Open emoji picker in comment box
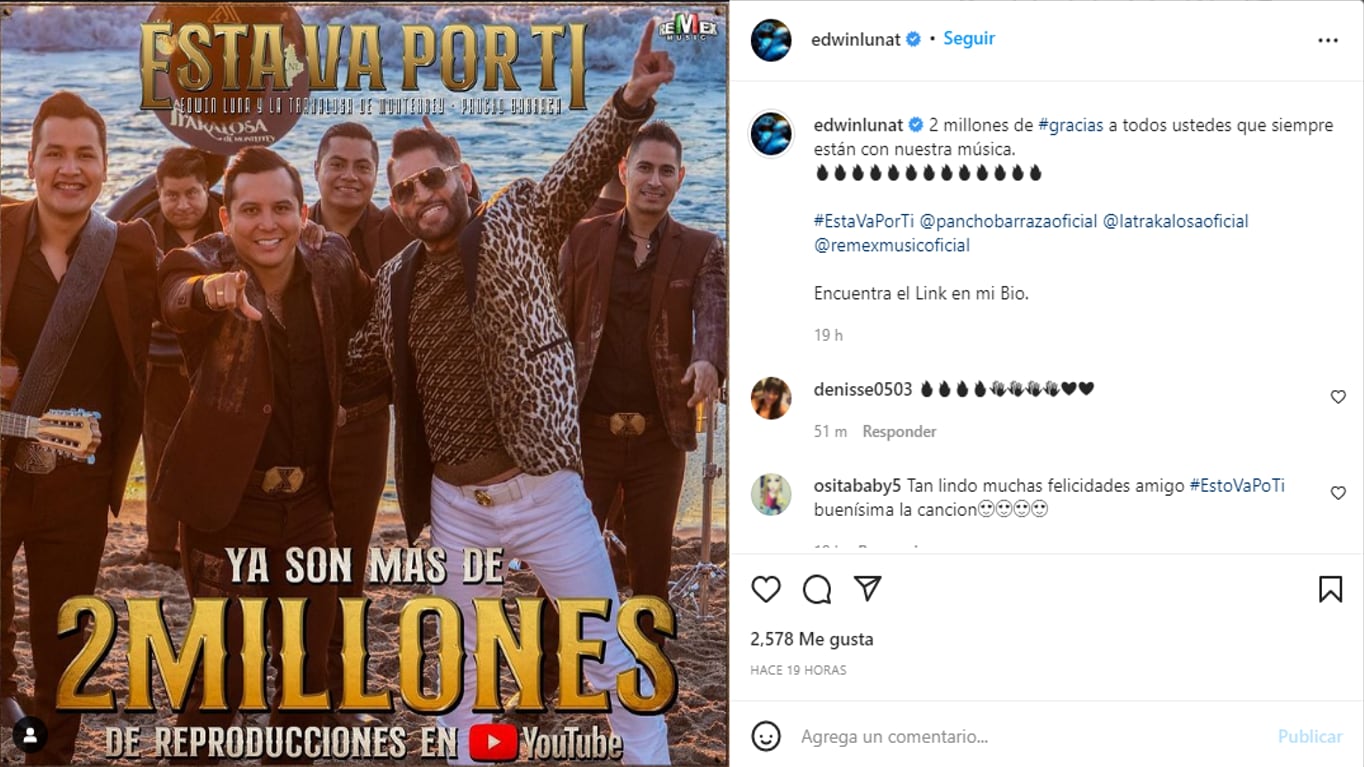The image size is (1364, 767). (x=766, y=736)
